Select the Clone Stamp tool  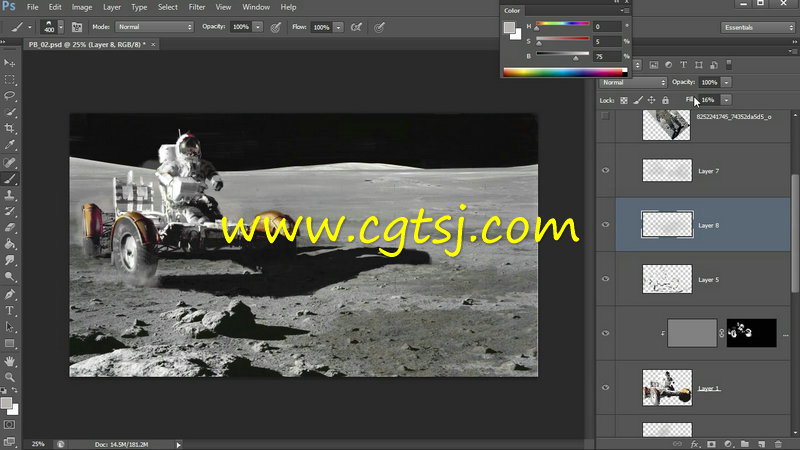click(x=10, y=195)
